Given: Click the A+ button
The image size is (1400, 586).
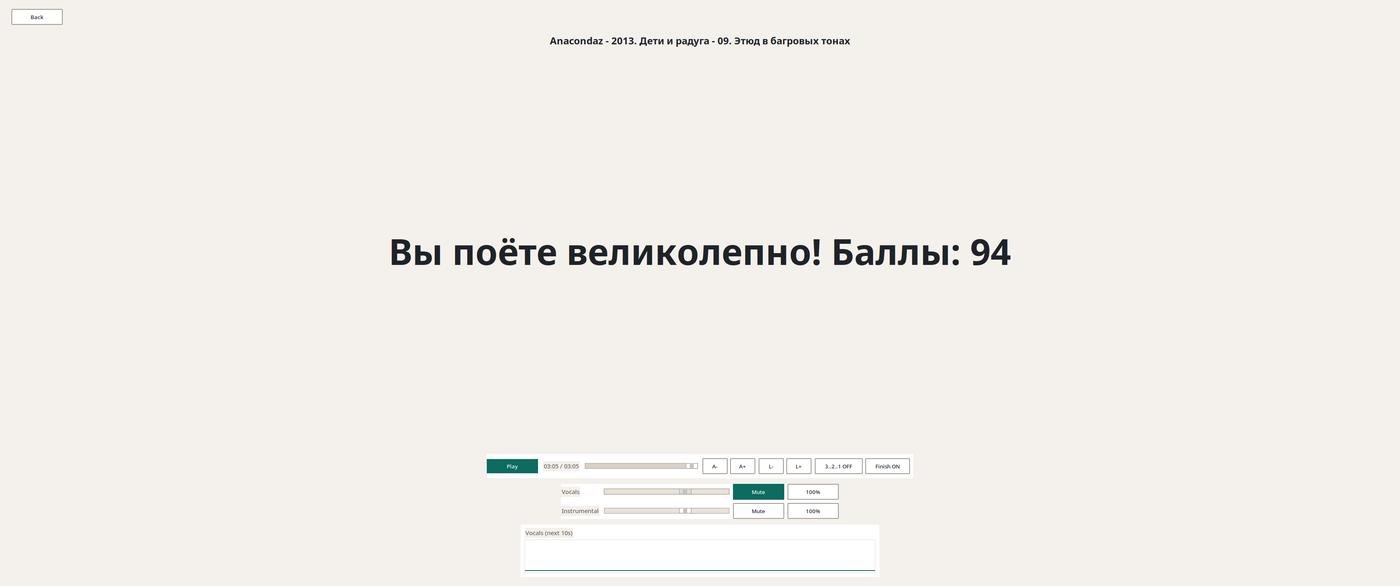Looking at the screenshot, I should coord(742,466).
